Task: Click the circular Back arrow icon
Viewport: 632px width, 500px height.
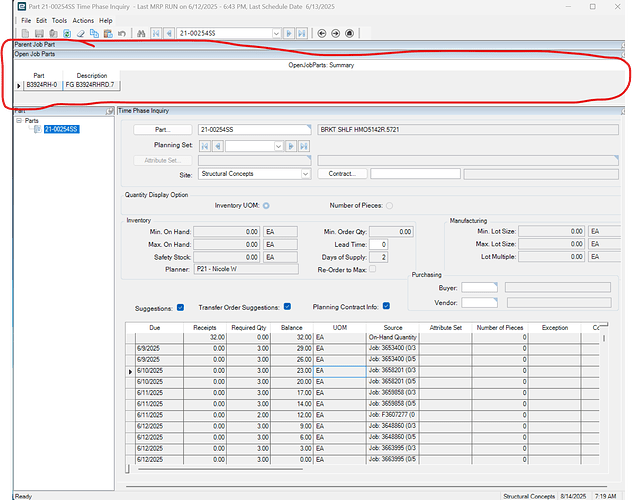Action: coord(322,33)
